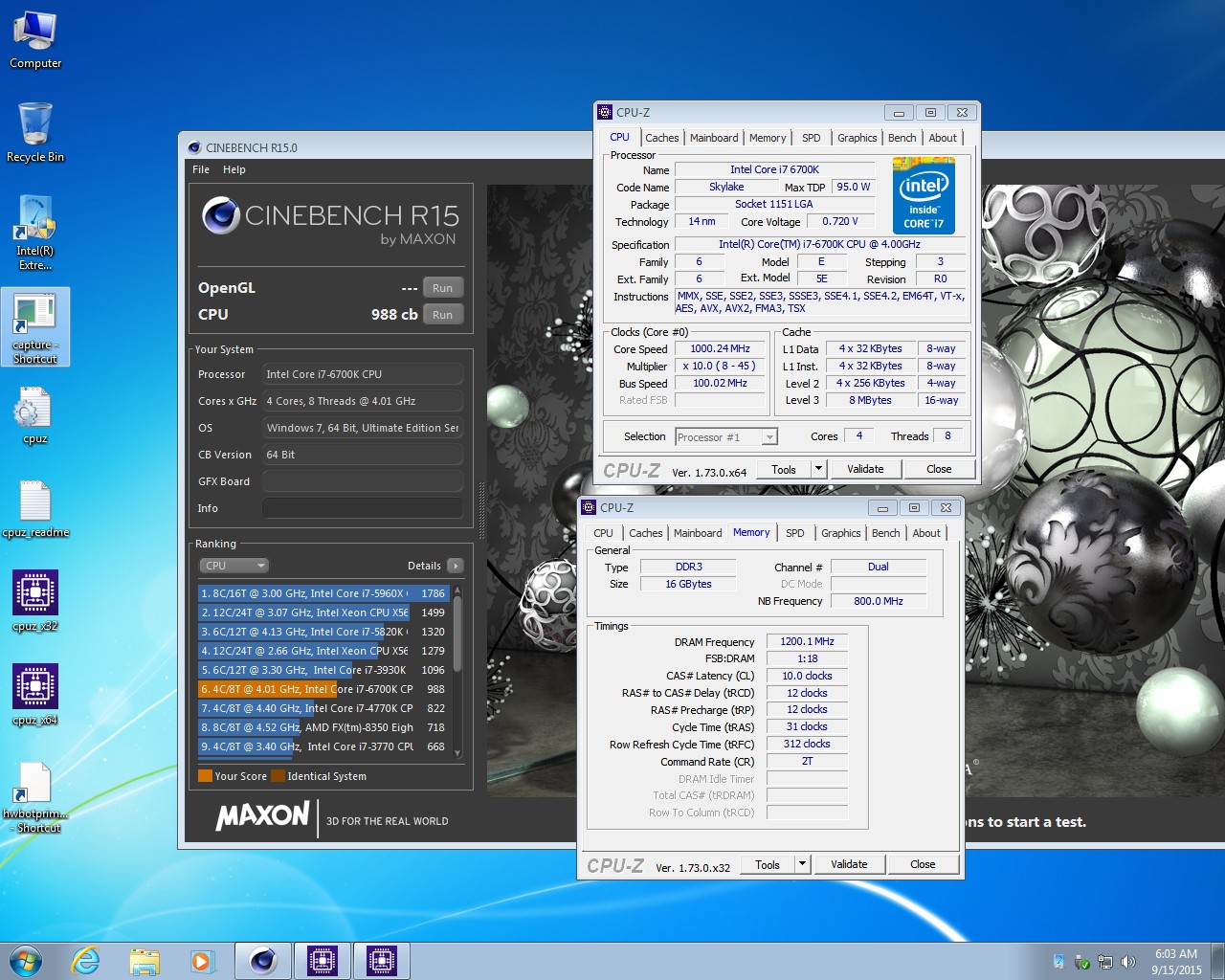
Task: Select ranking row Intel Core i7-4770K
Action: point(323,708)
